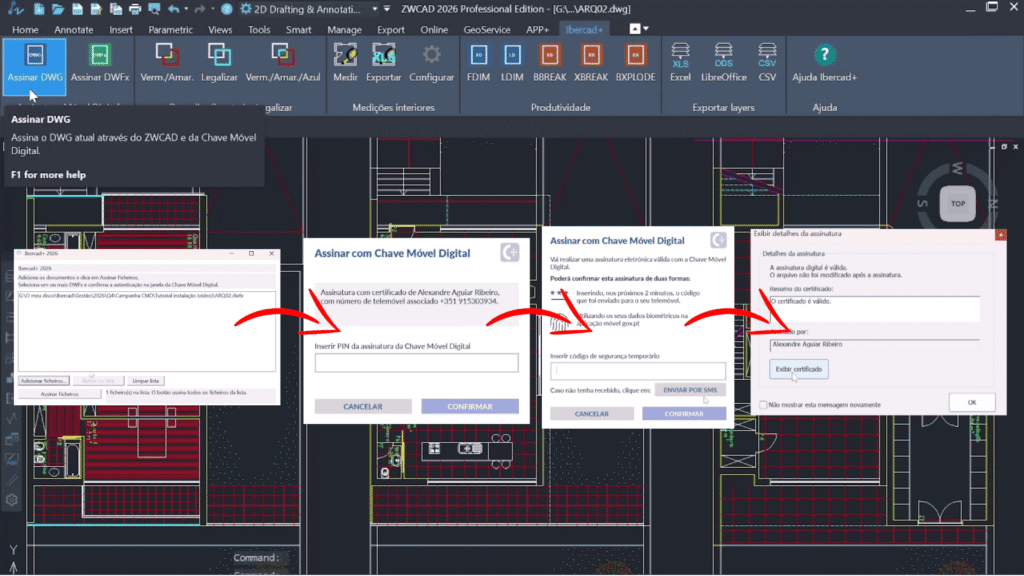Switch to the Insert tab

tap(121, 29)
